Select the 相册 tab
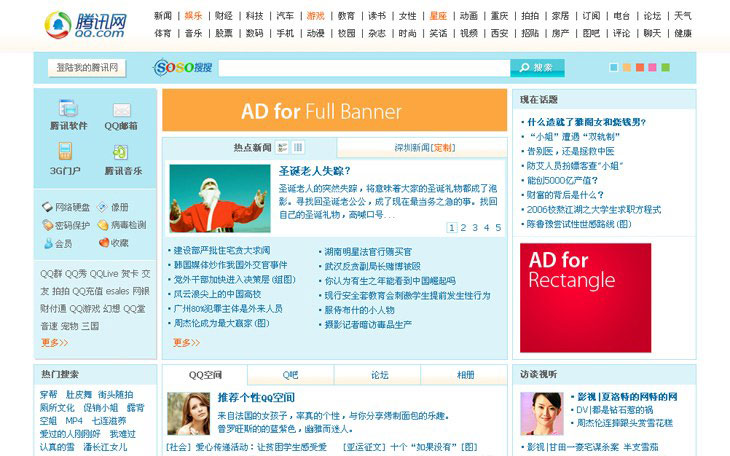 (465, 375)
